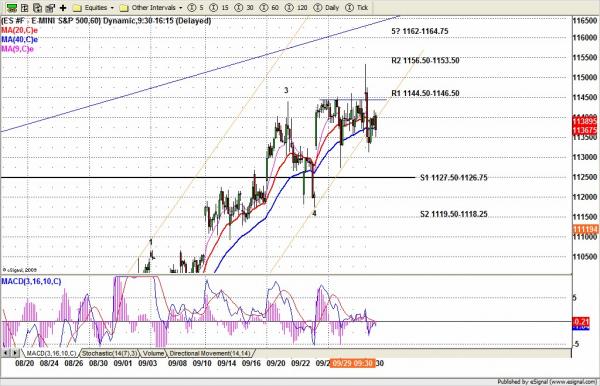Click the 112500 price axis label
Viewport: 600px width, 386px height.
point(585,177)
